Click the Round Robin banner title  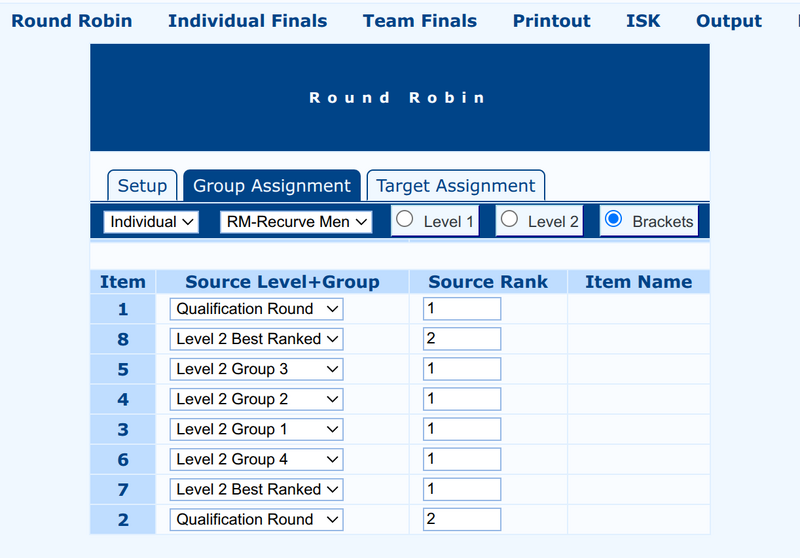397,97
